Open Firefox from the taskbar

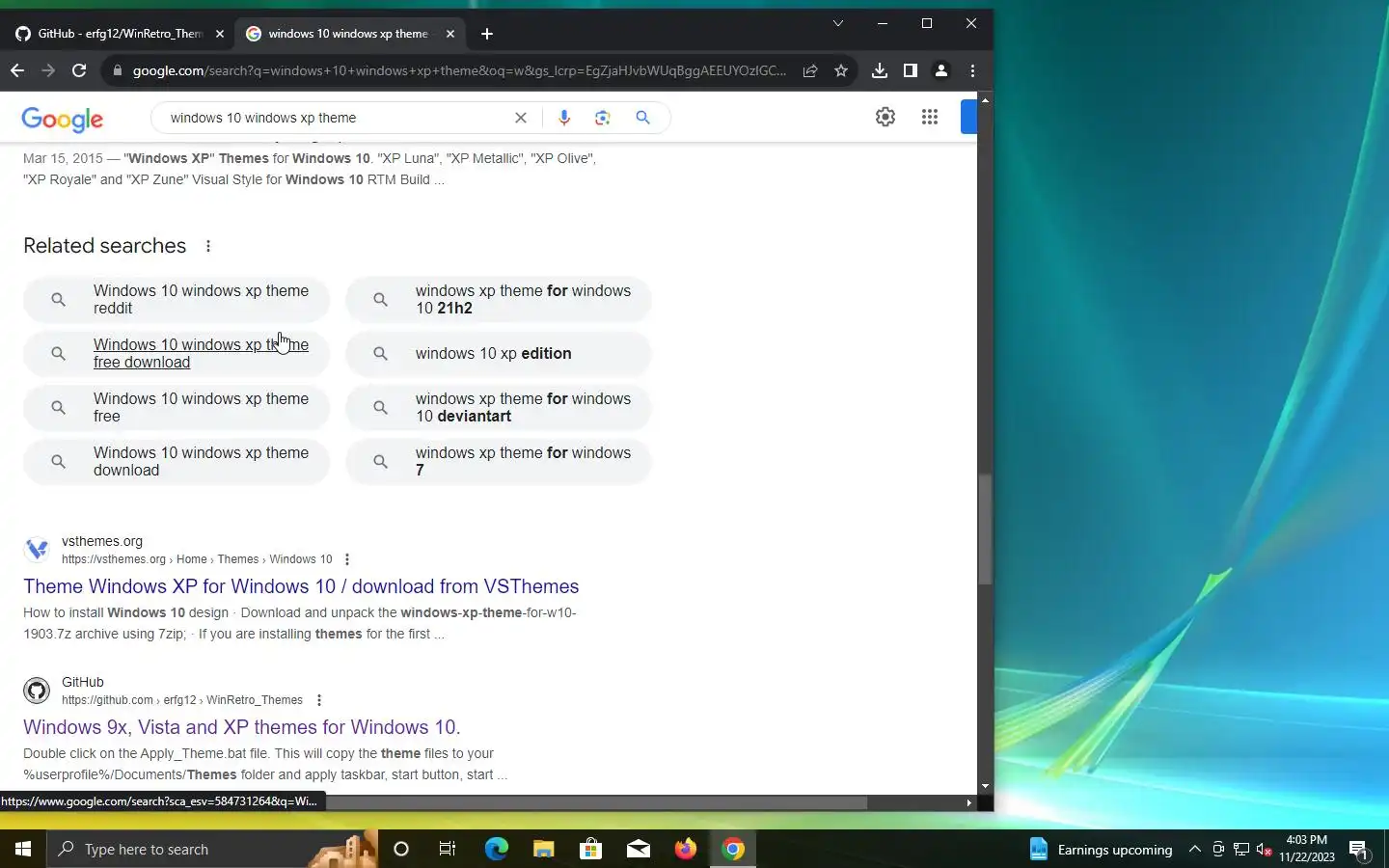[x=686, y=849]
